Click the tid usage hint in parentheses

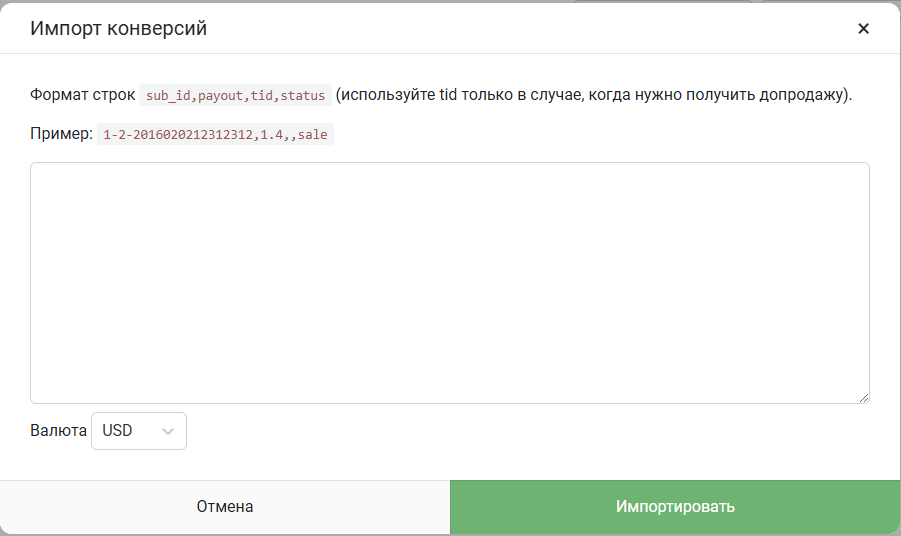(x=594, y=95)
